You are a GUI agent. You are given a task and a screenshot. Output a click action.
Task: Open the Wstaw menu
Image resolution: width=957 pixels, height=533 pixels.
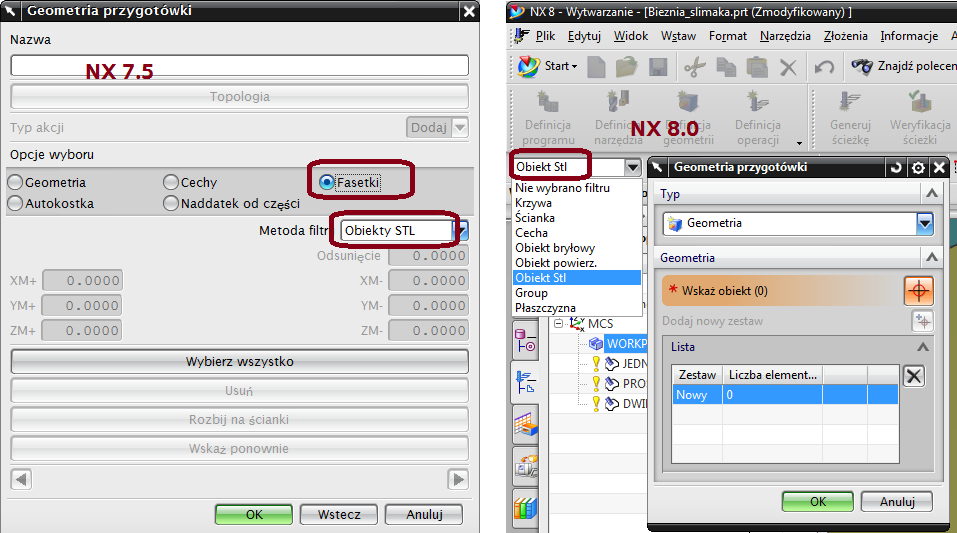tap(678, 36)
